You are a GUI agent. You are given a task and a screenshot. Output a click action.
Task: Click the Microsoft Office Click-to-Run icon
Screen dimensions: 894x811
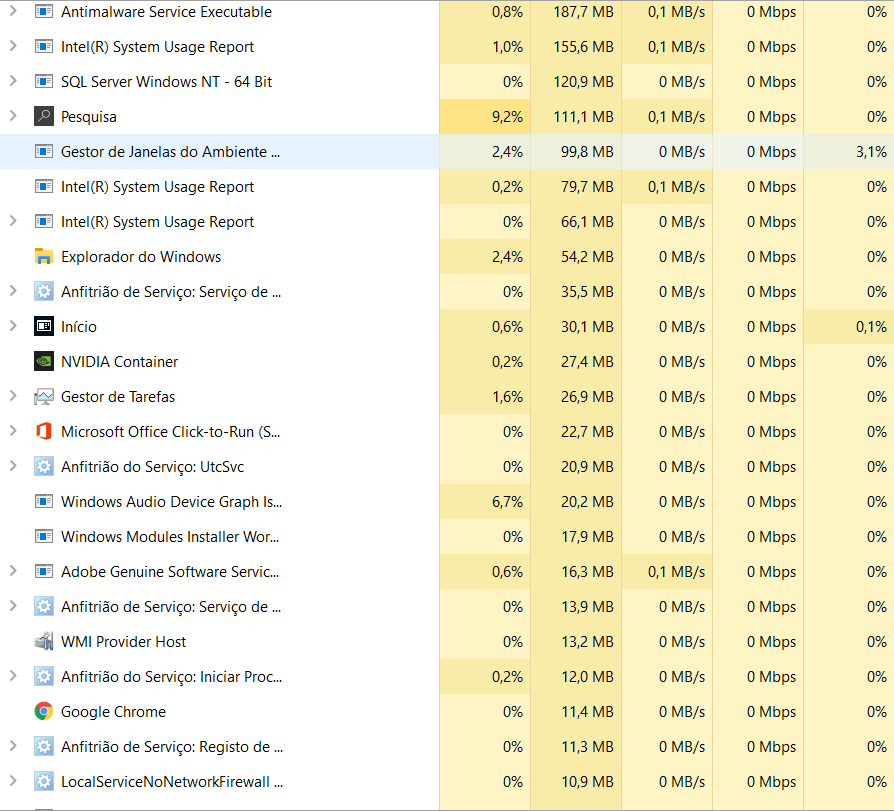click(44, 431)
